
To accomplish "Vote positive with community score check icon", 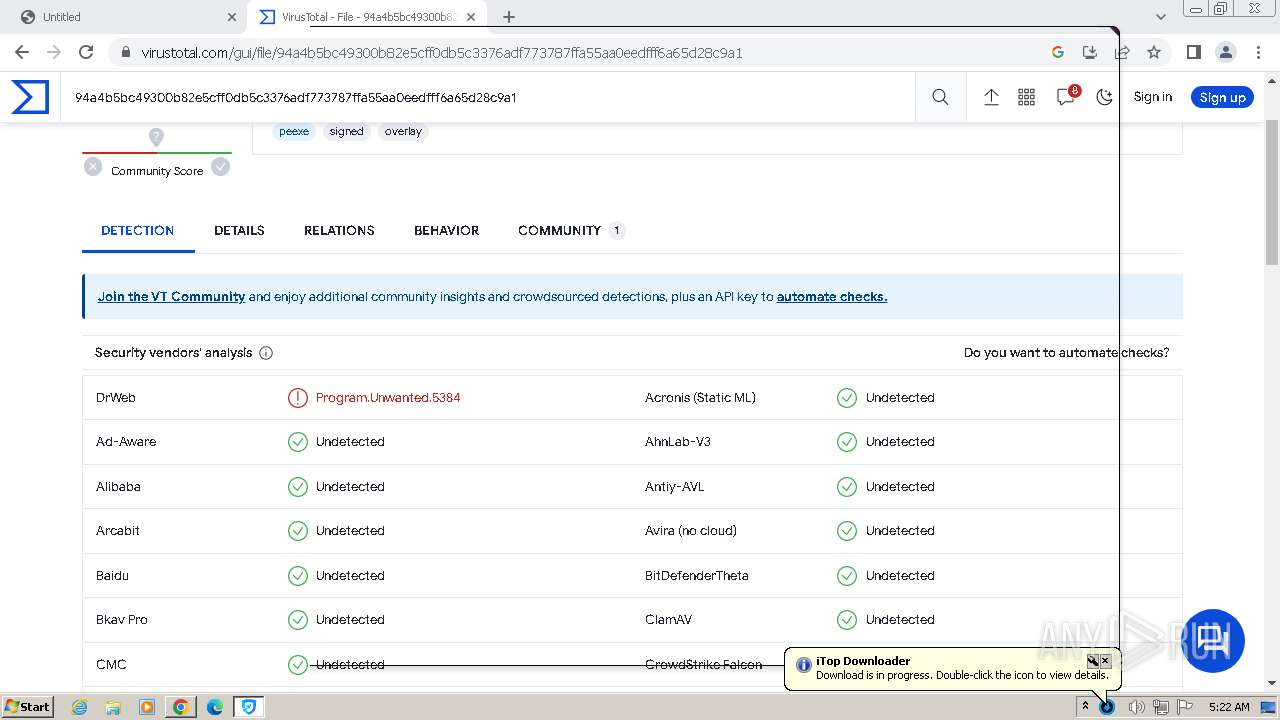I will tap(221, 167).
